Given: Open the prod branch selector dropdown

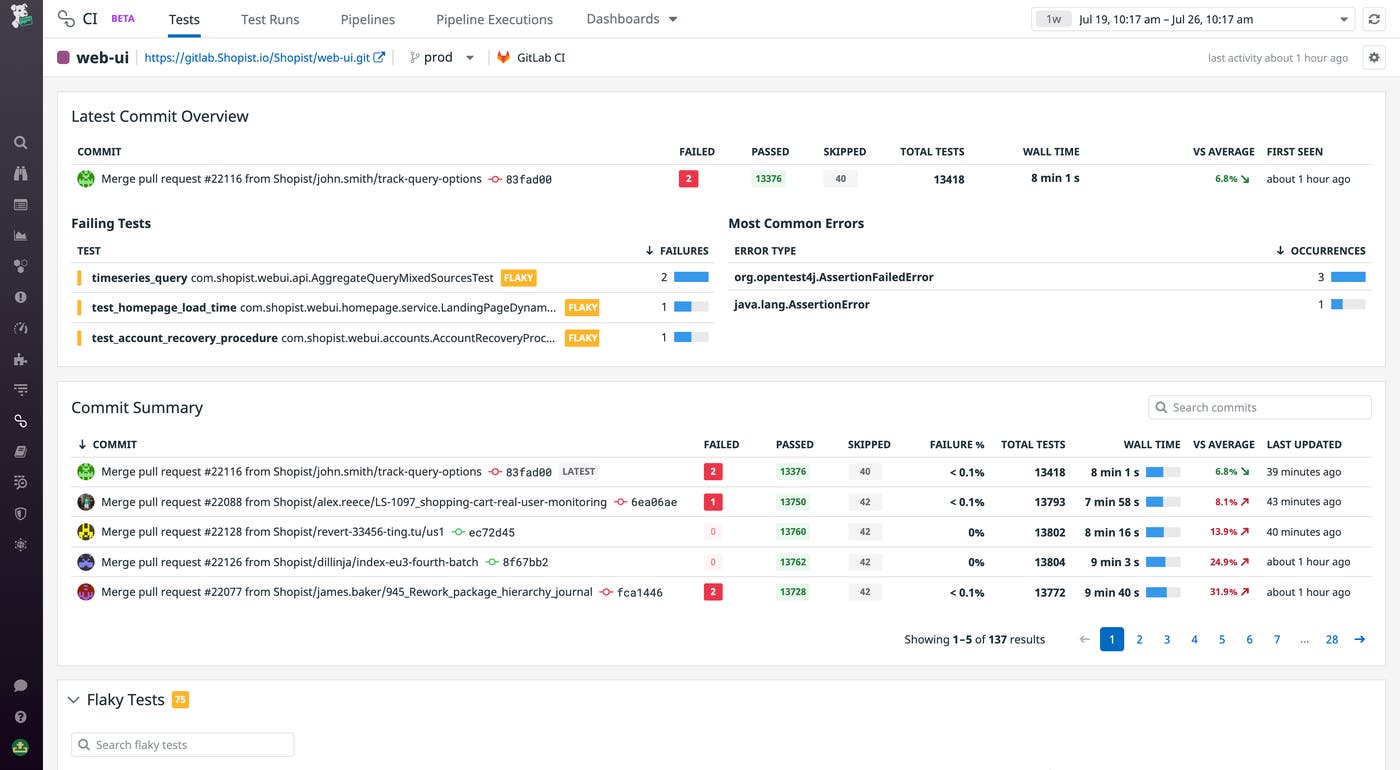Looking at the screenshot, I should [x=442, y=58].
